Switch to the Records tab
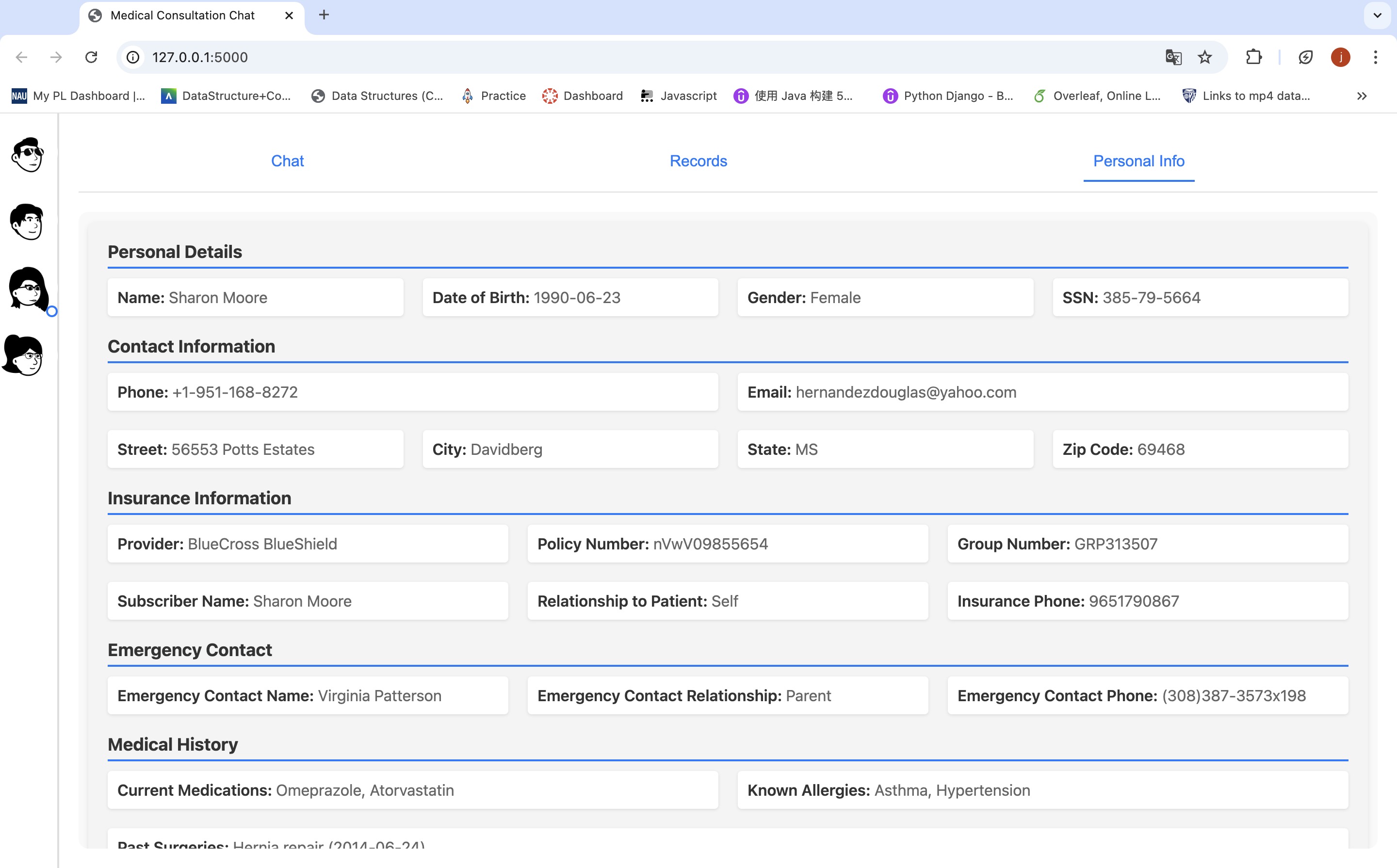The height and width of the screenshot is (868, 1397). pyautogui.click(x=698, y=161)
